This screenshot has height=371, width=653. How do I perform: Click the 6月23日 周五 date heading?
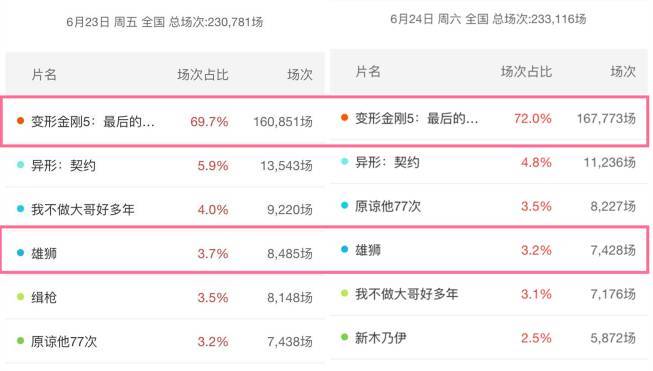pos(102,22)
